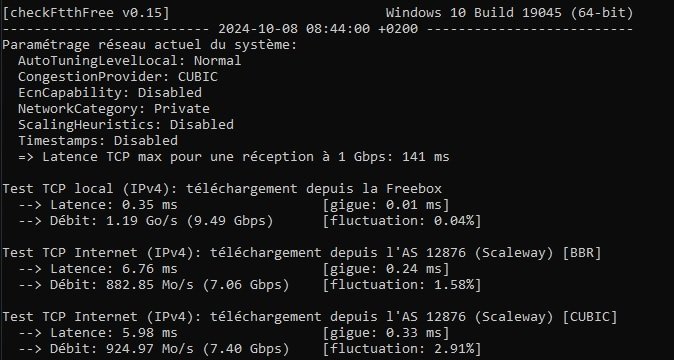Click the checkFtthFree v0.15 title text
The image size is (674, 360).
(86, 13)
